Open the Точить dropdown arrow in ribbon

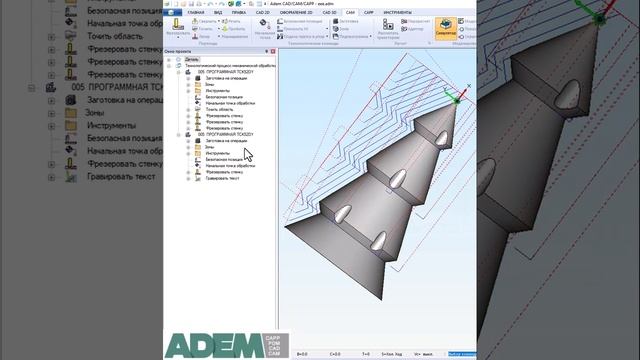point(219,29)
